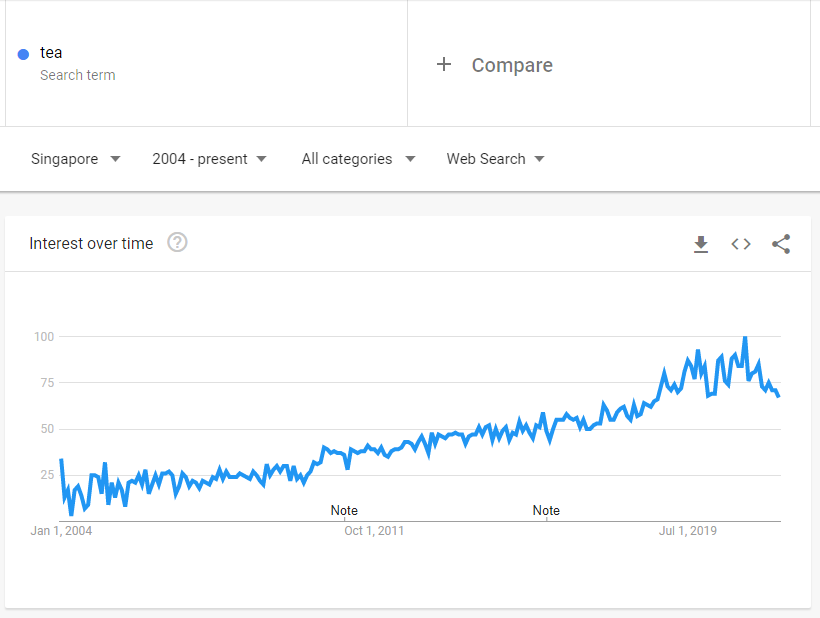This screenshot has height=618, width=820.
Task: Open the Singapore region dropdown
Action: (76, 159)
